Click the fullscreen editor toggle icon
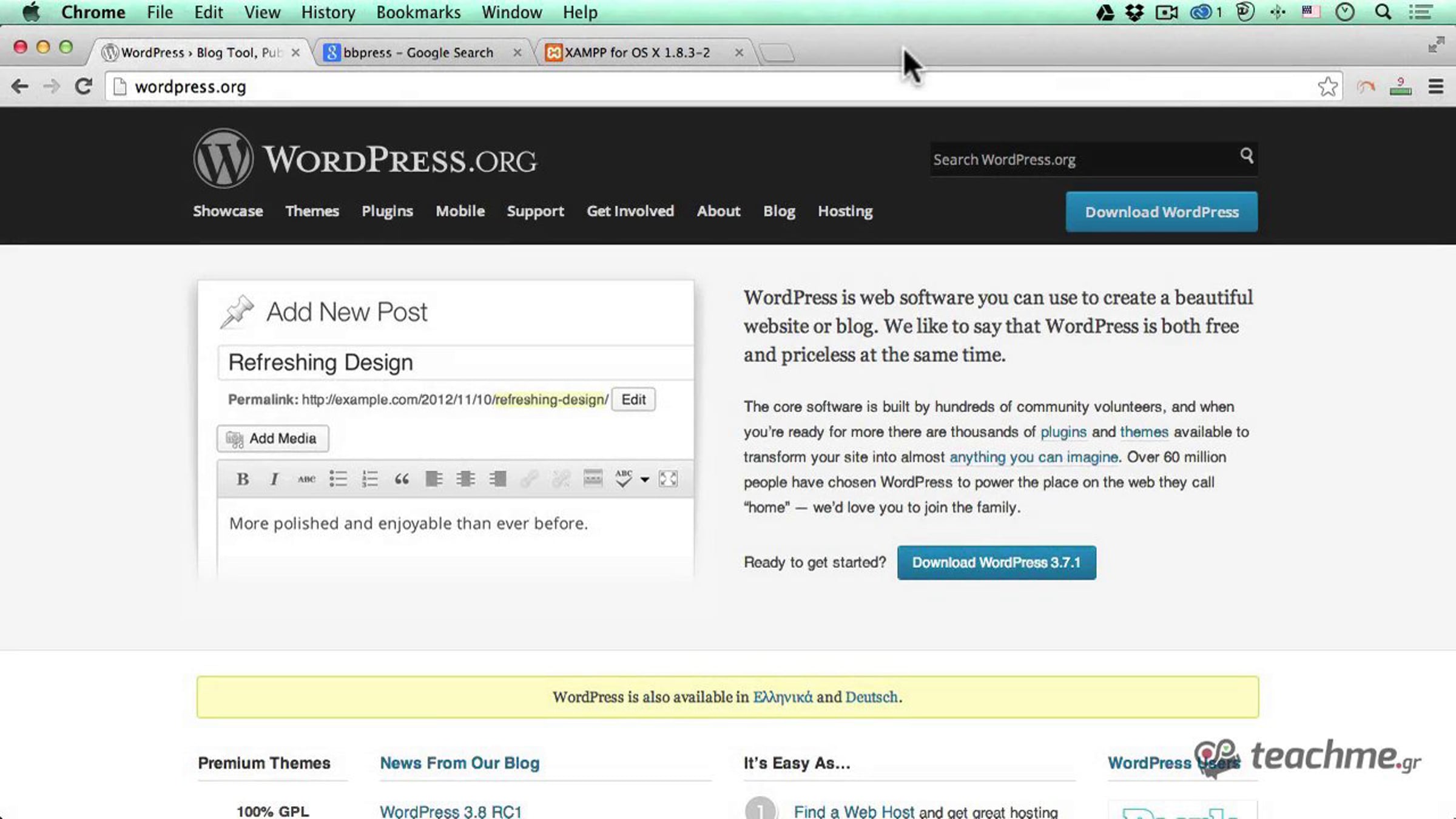 (668, 479)
